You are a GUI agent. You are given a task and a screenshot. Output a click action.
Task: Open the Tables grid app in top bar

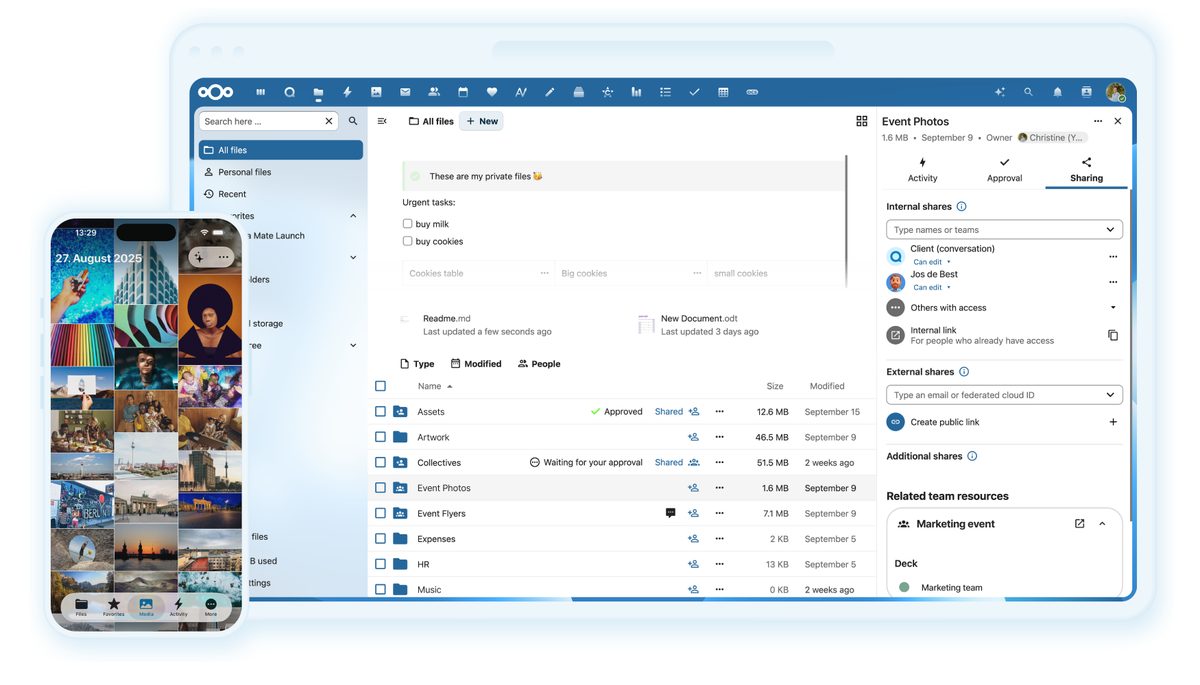(723, 92)
